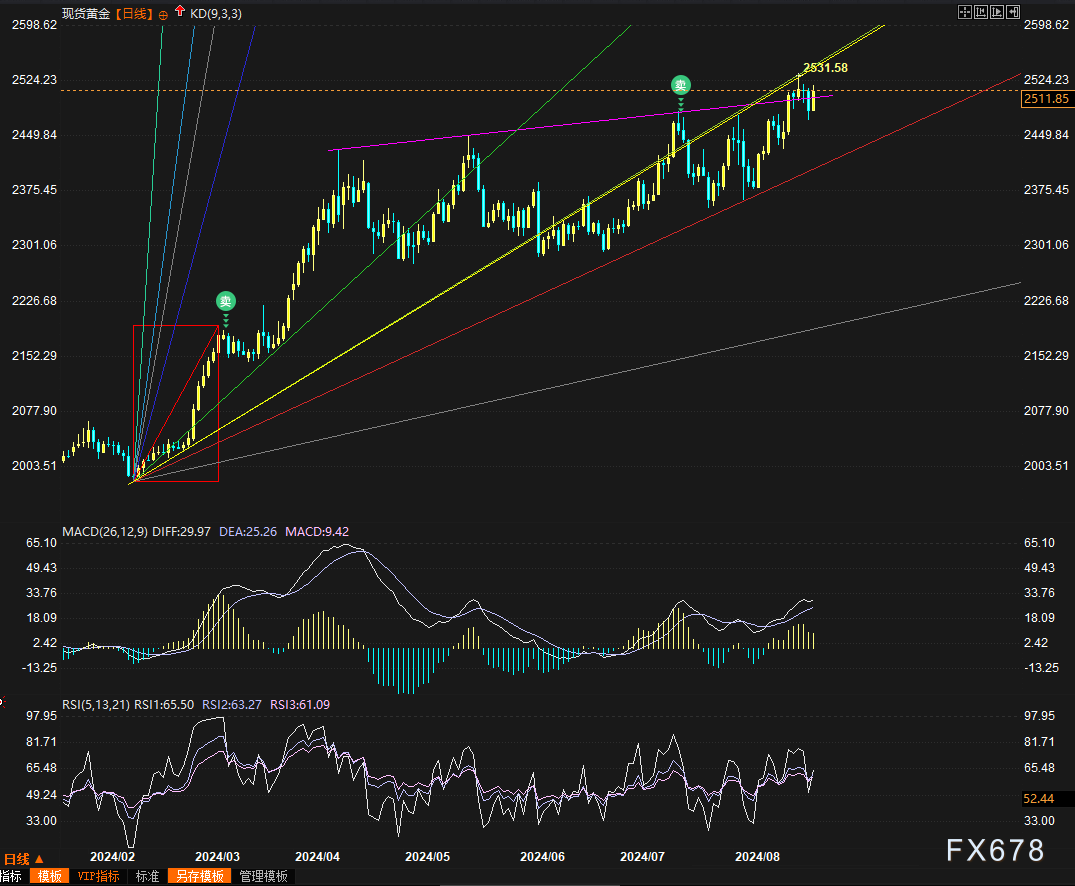Click the shrink chart range icon
This screenshot has height=886, width=1075.
point(981,12)
